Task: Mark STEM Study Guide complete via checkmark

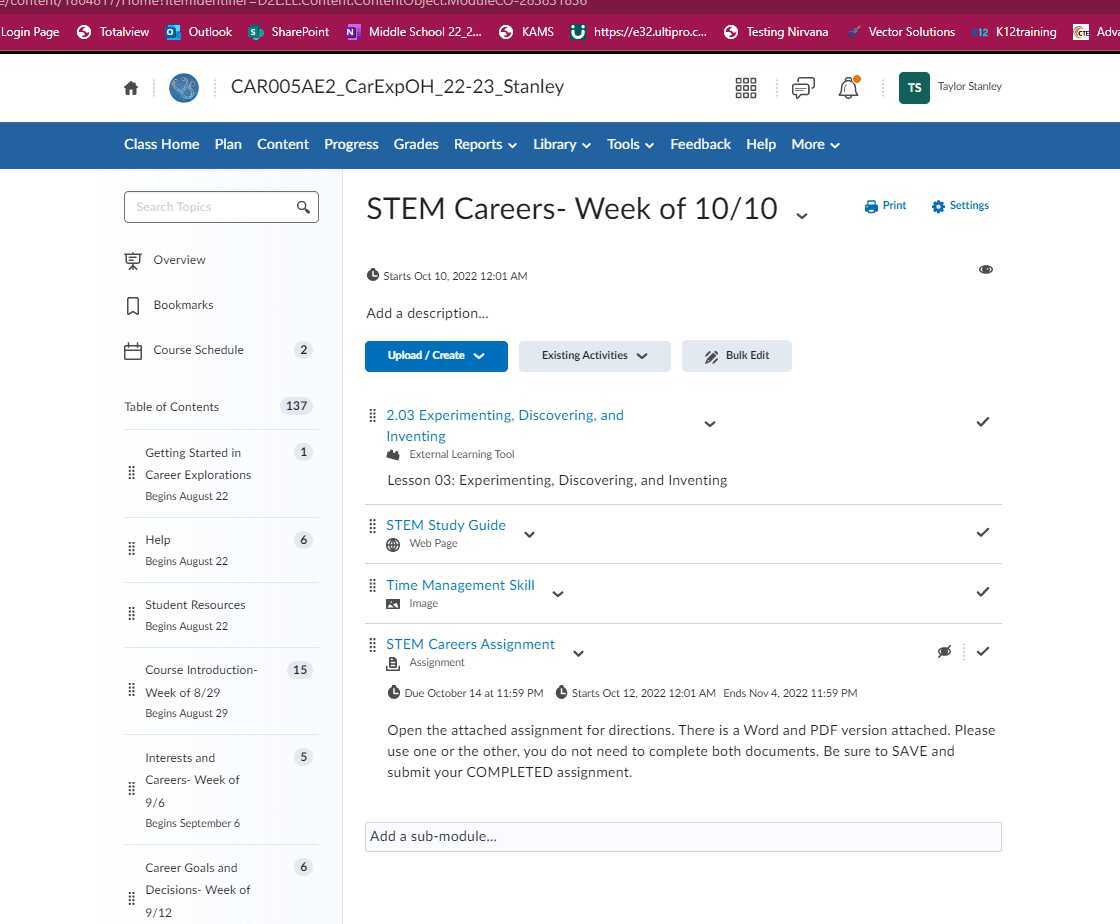Action: click(982, 532)
